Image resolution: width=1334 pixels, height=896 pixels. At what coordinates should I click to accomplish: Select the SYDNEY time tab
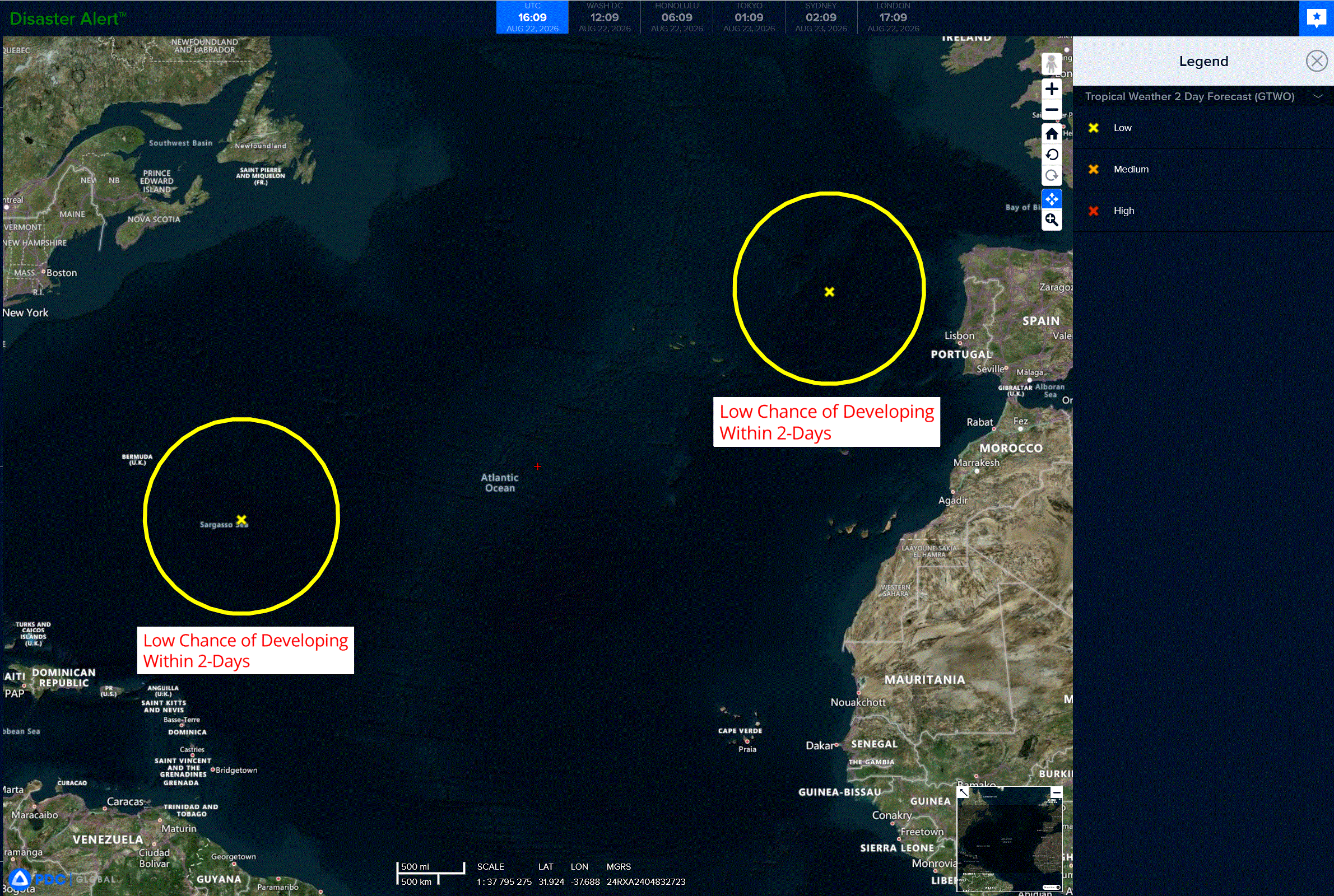[x=821, y=17]
